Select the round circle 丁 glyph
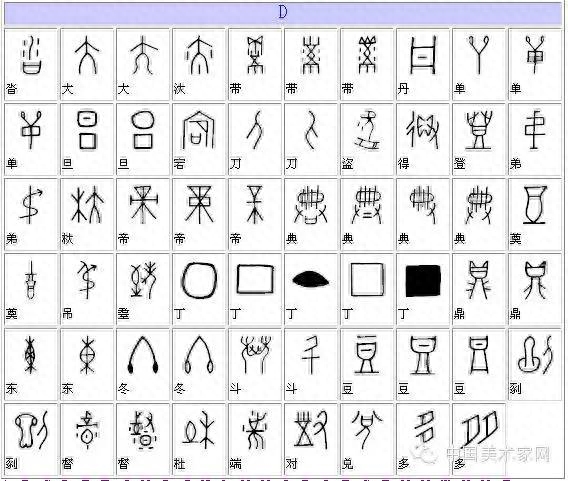 pos(199,289)
